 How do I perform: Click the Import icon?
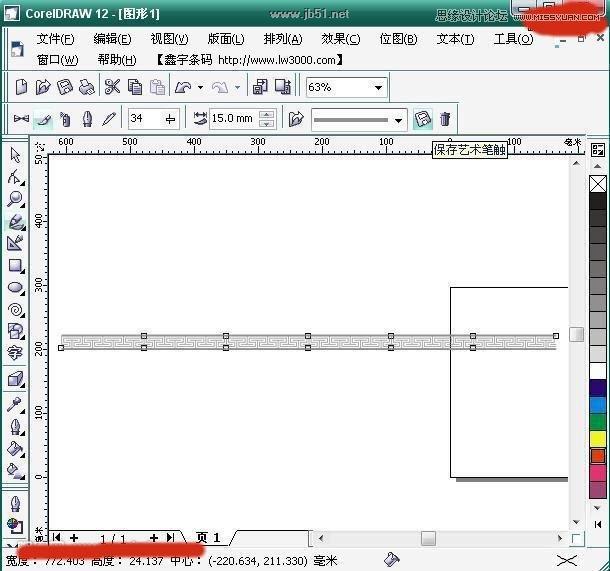260,86
